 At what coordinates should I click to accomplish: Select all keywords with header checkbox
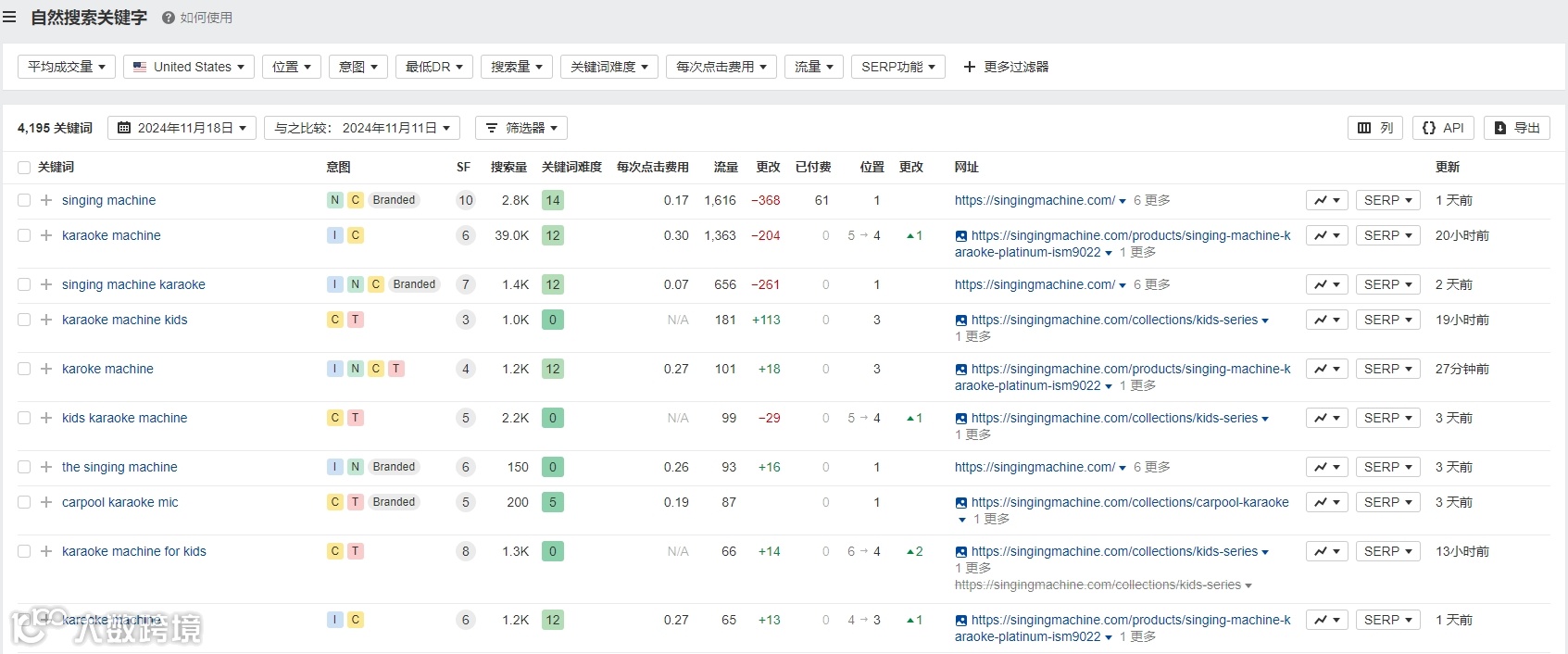(x=24, y=168)
